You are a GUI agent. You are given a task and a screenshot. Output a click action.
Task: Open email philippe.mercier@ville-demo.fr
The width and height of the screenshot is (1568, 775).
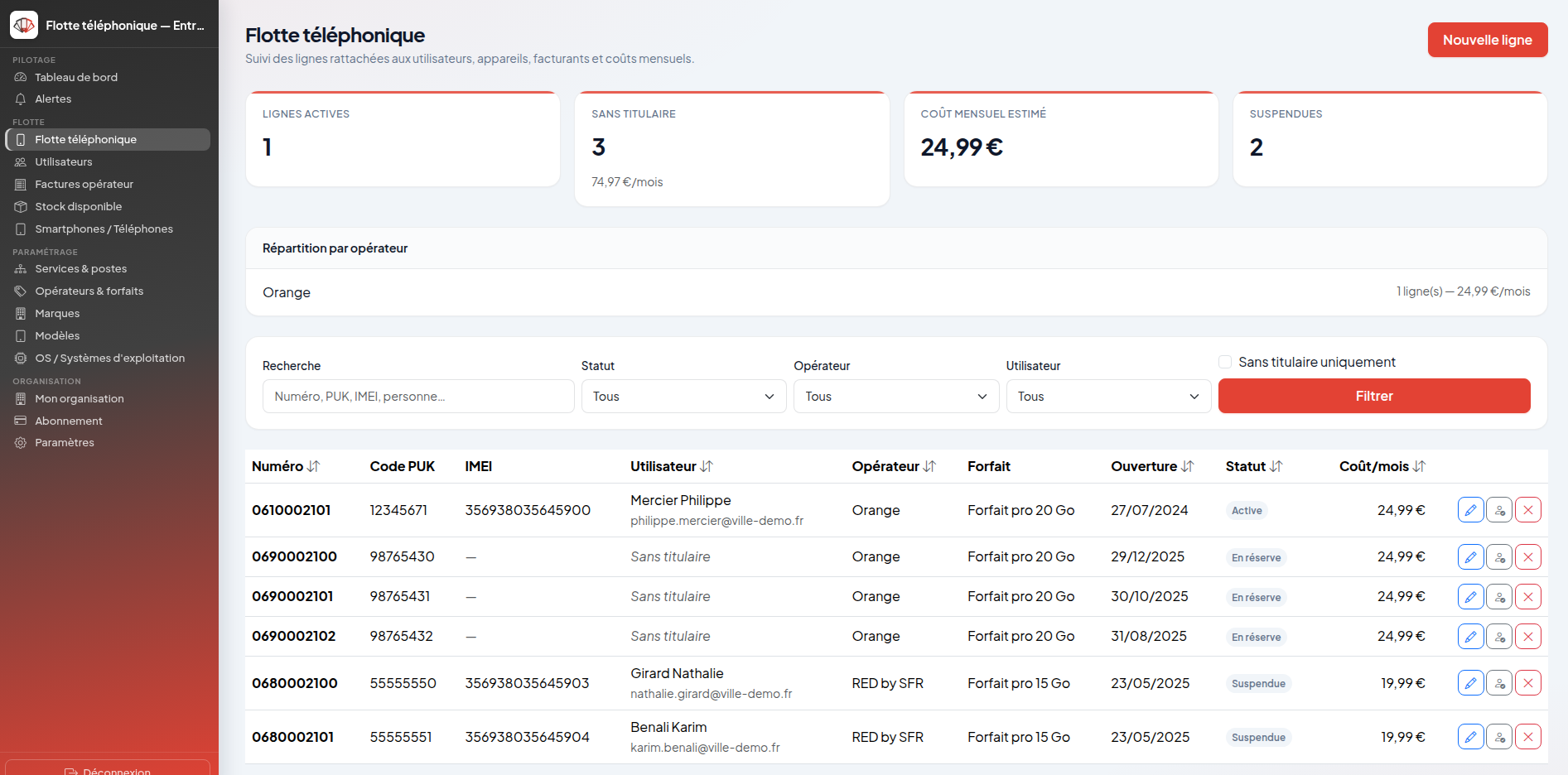716,521
